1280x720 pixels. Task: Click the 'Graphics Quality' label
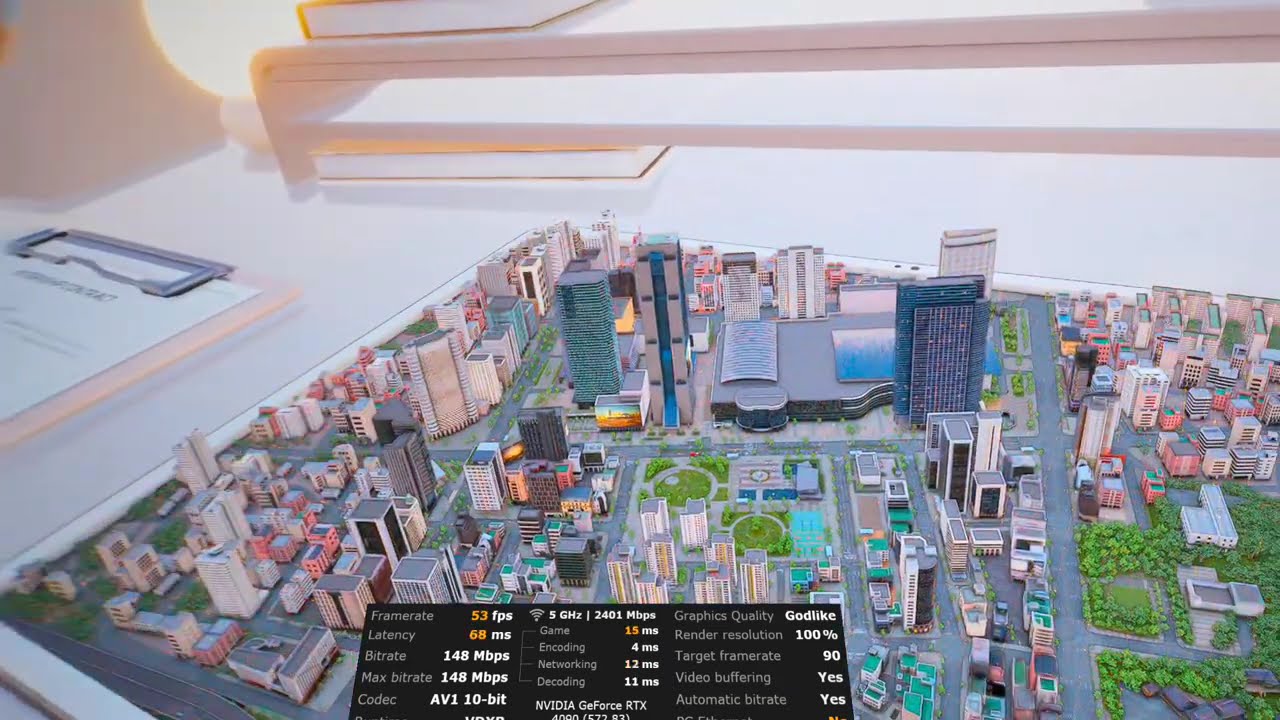pyautogui.click(x=724, y=616)
